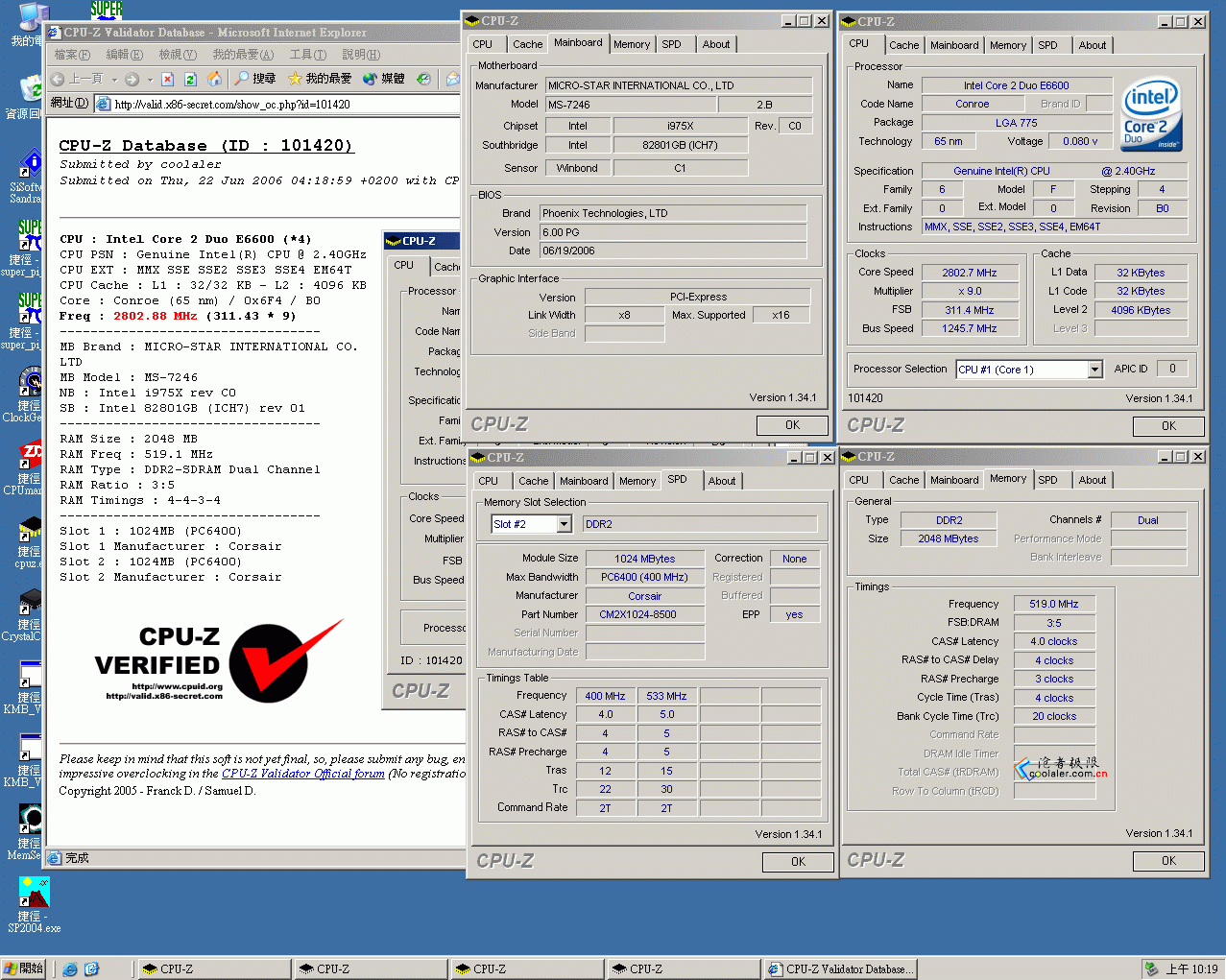
Task: Click the Intel Core 2 Duo E6600 name field
Action: [1017, 85]
